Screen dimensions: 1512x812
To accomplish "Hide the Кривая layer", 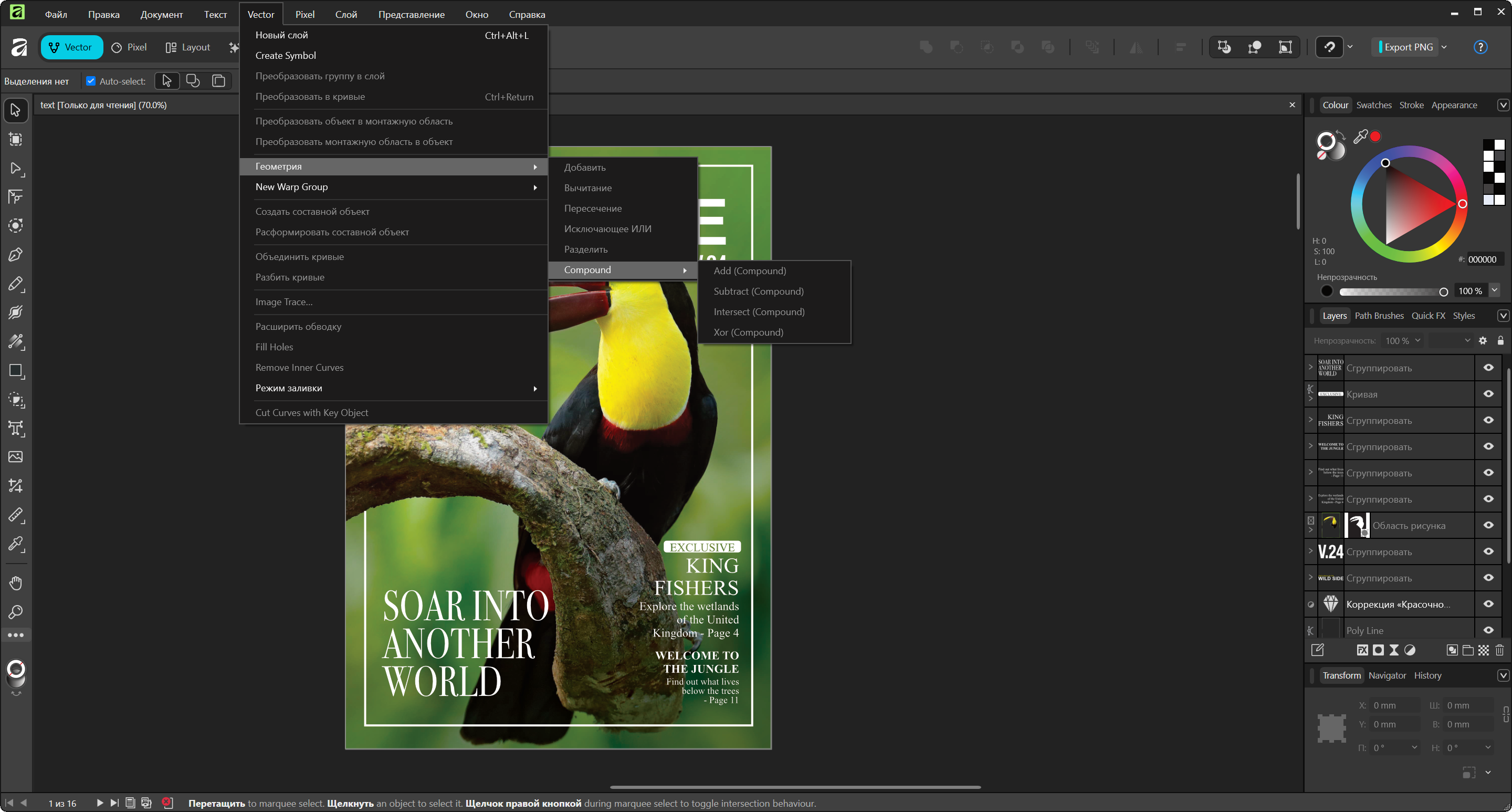I will (1488, 394).
